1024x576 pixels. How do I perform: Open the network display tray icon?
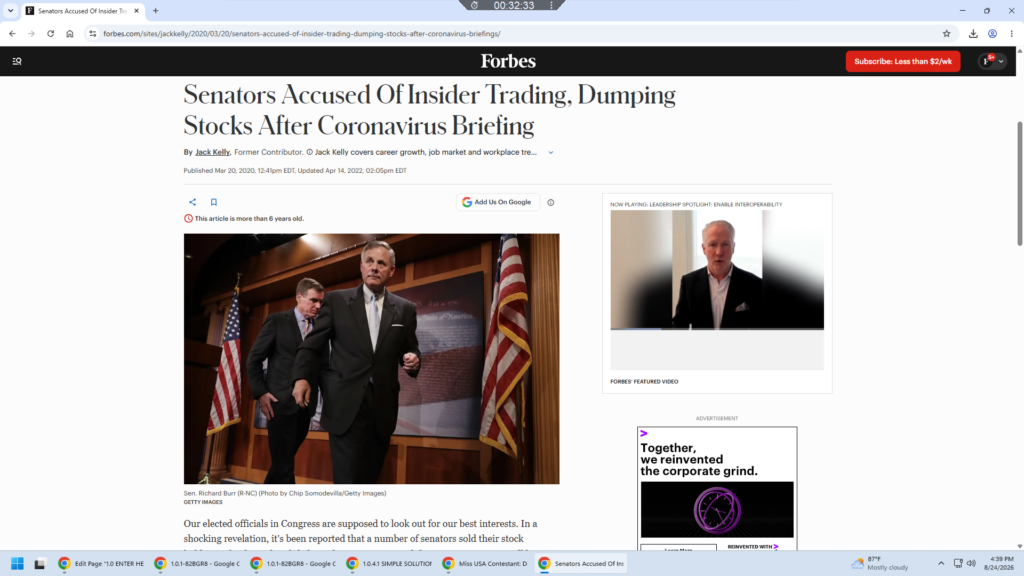[x=958, y=564]
